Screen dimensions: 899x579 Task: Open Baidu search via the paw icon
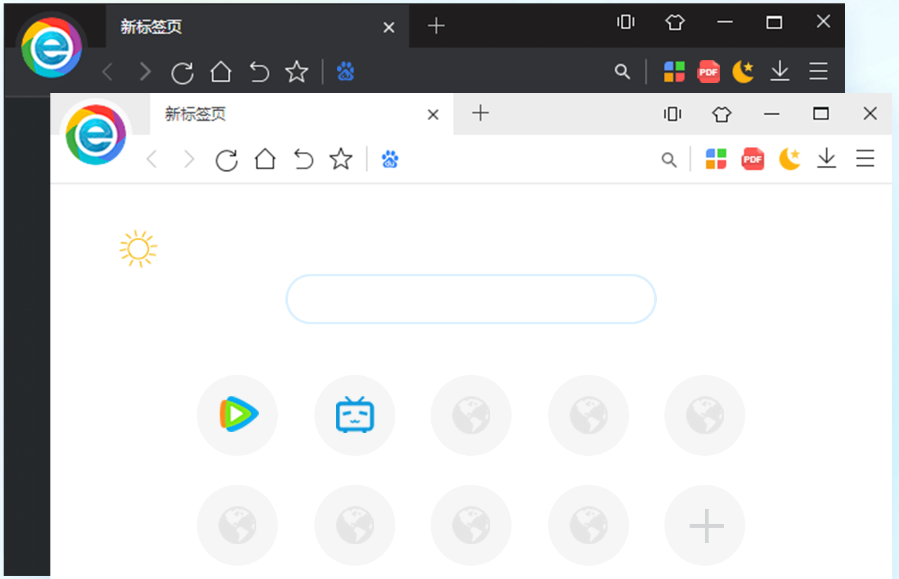click(x=389, y=159)
